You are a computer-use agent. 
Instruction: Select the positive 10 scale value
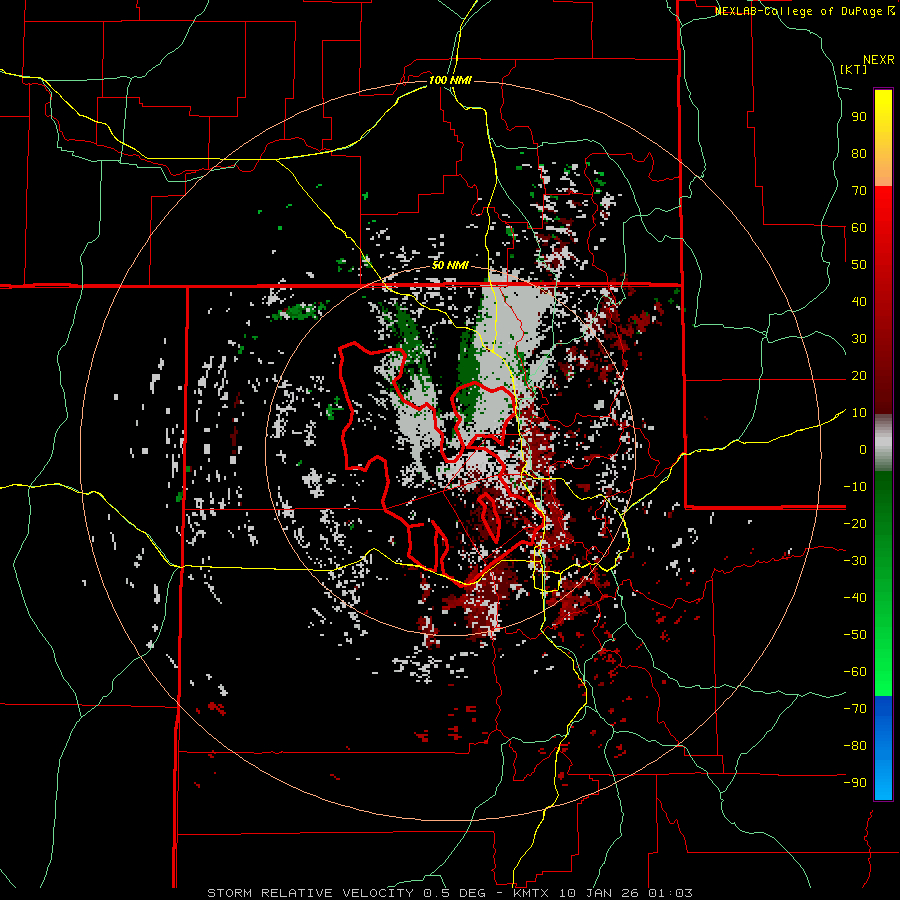point(859,413)
